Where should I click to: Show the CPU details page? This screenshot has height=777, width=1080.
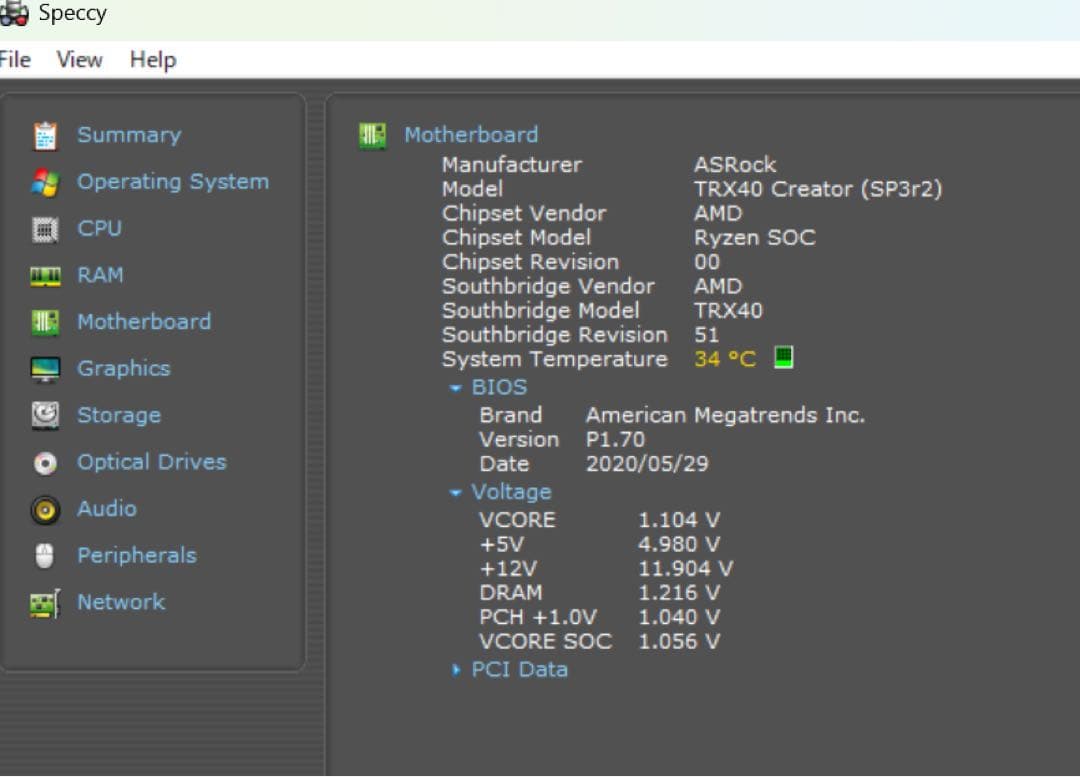click(x=99, y=228)
